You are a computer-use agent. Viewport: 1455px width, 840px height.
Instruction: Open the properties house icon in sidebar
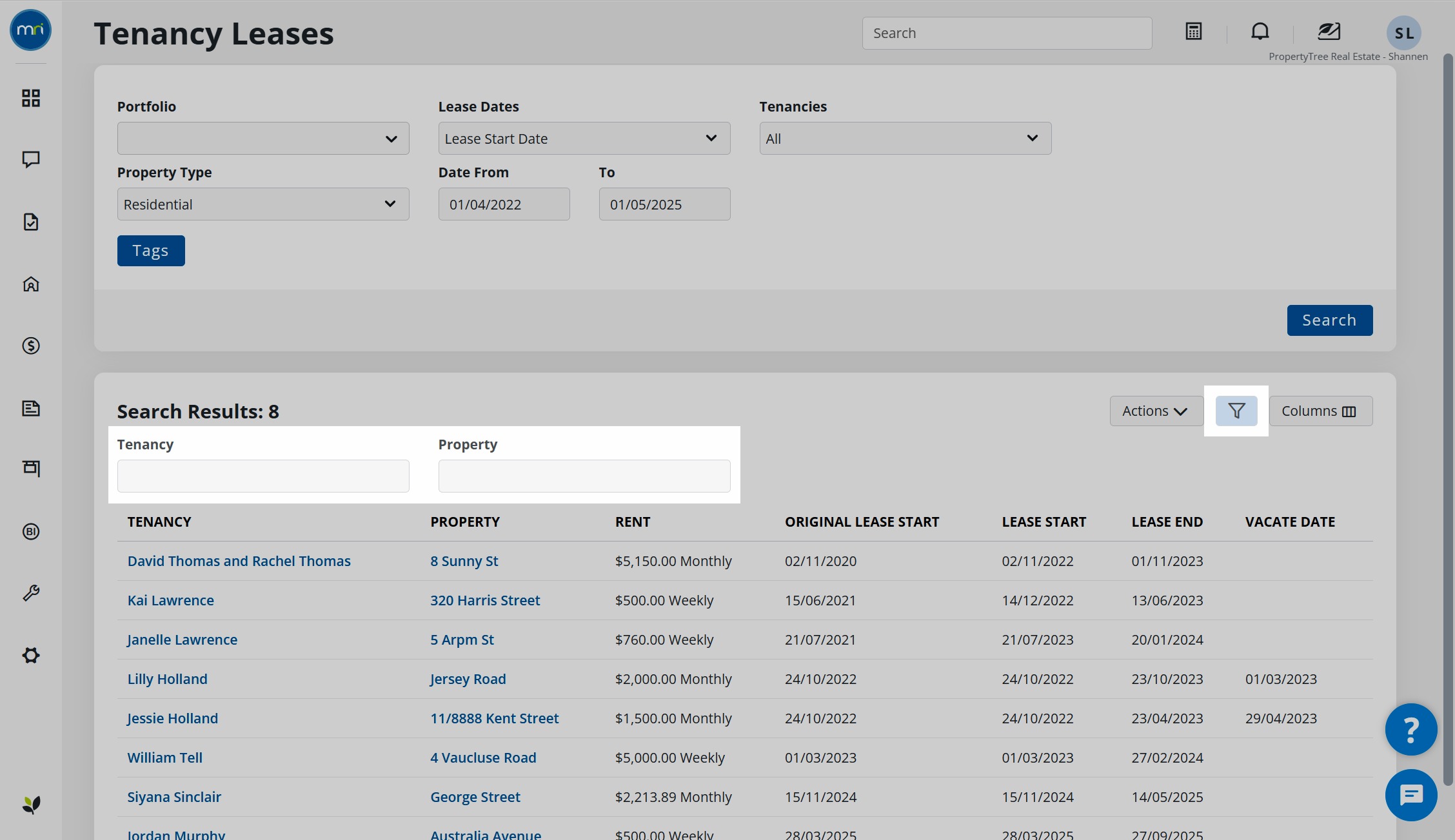coord(31,284)
